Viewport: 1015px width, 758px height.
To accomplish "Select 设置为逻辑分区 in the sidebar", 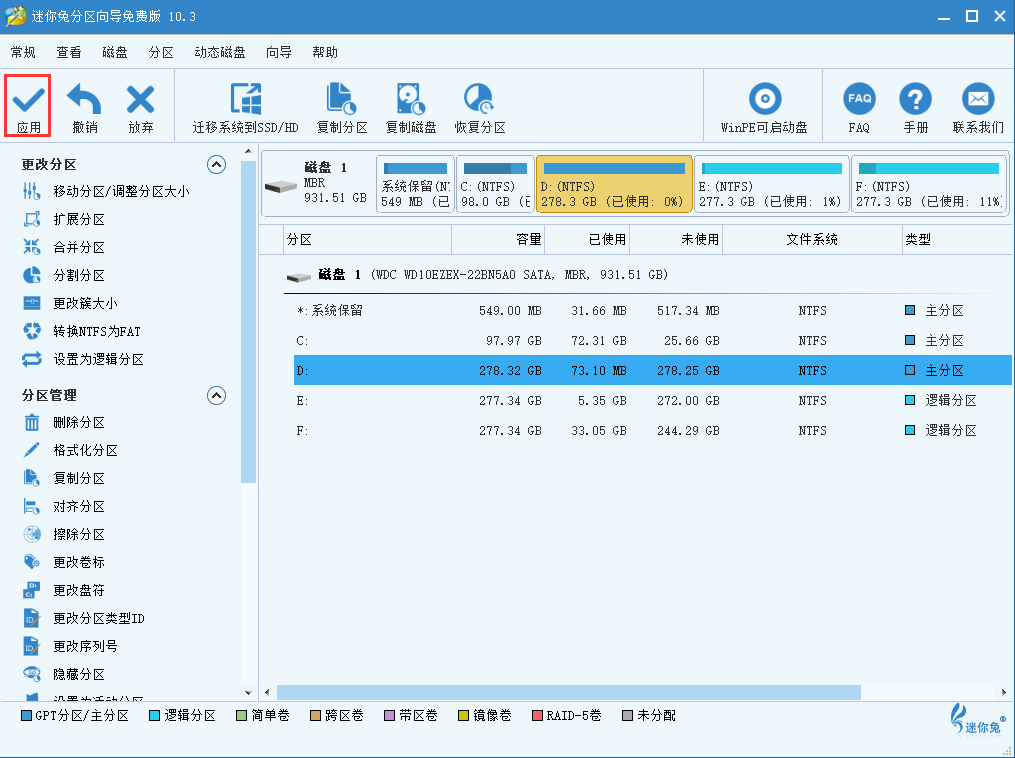I will 98,359.
